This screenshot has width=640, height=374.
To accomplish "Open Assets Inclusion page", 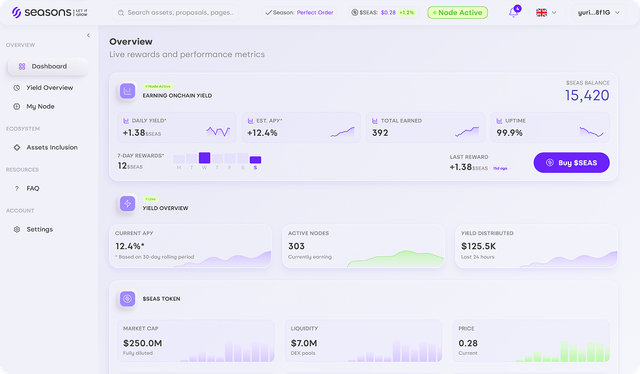I will point(52,147).
